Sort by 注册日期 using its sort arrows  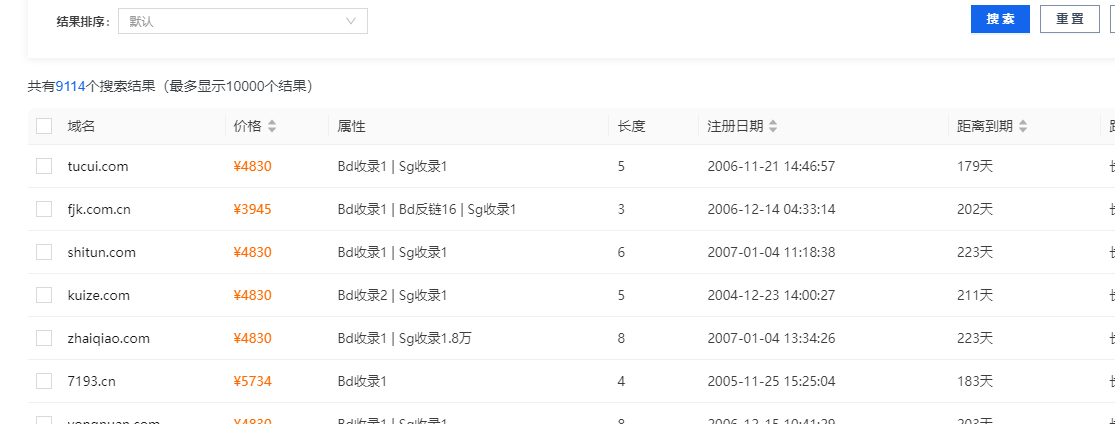tap(773, 127)
